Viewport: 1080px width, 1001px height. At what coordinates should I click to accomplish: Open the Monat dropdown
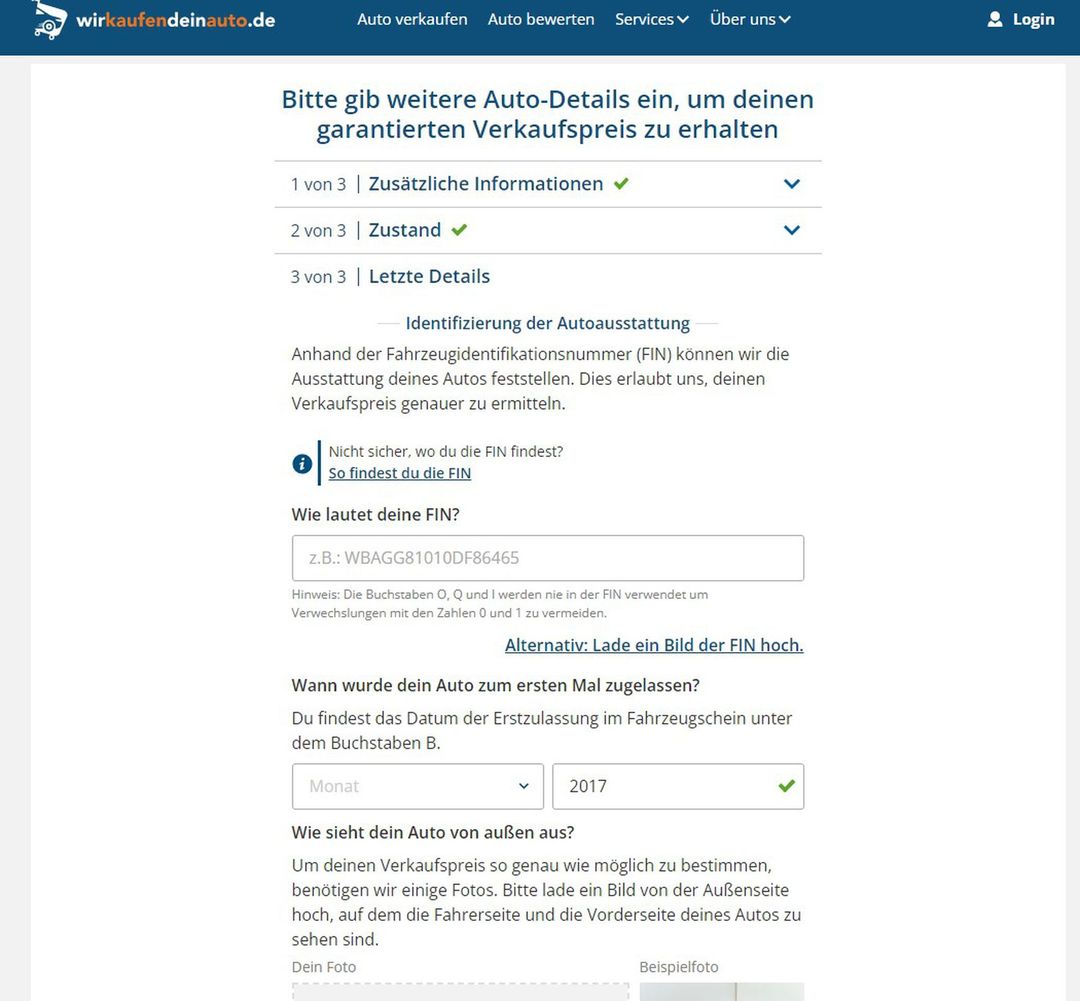[x=417, y=786]
